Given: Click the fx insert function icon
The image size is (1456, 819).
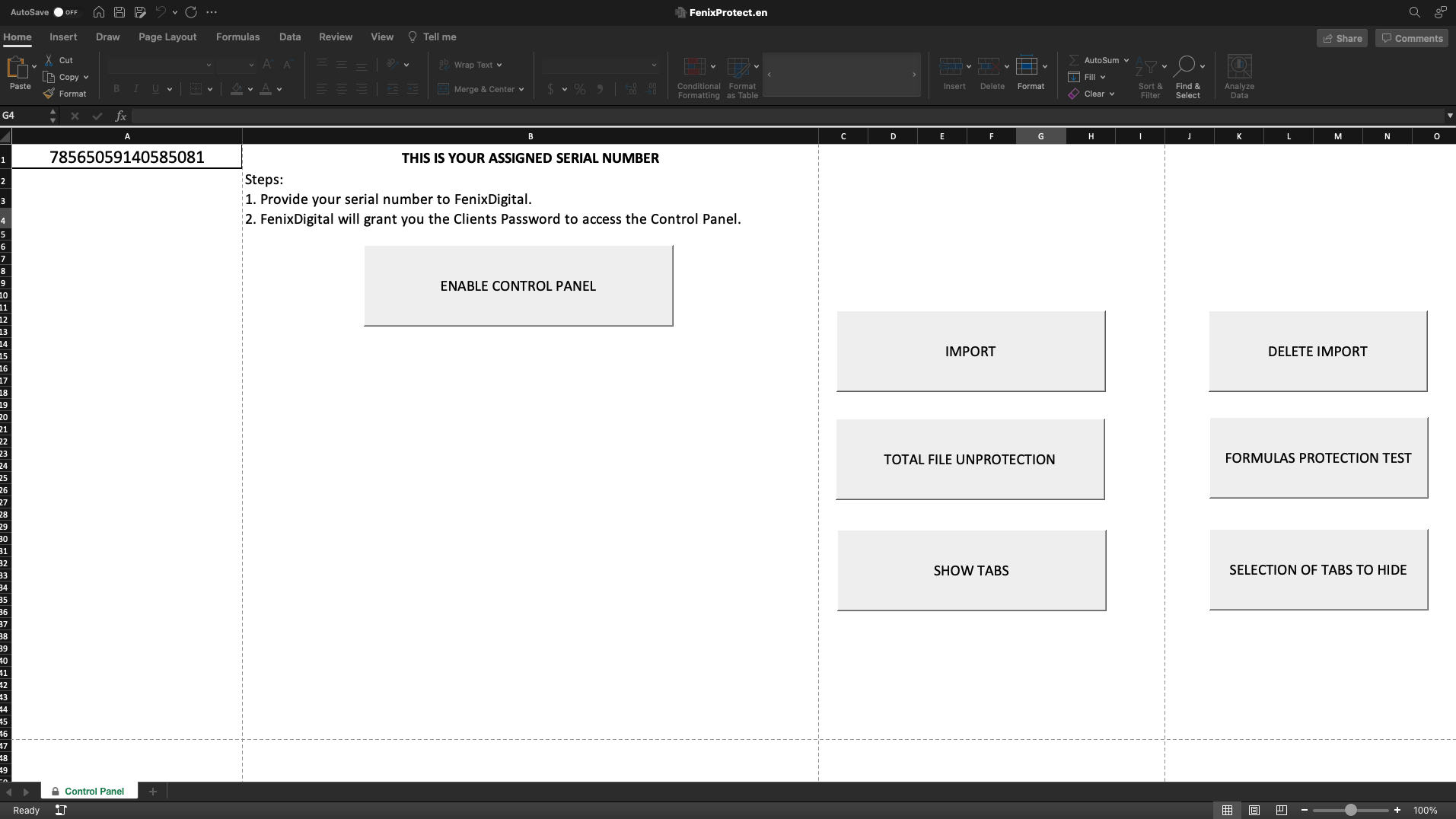Looking at the screenshot, I should tap(120, 116).
